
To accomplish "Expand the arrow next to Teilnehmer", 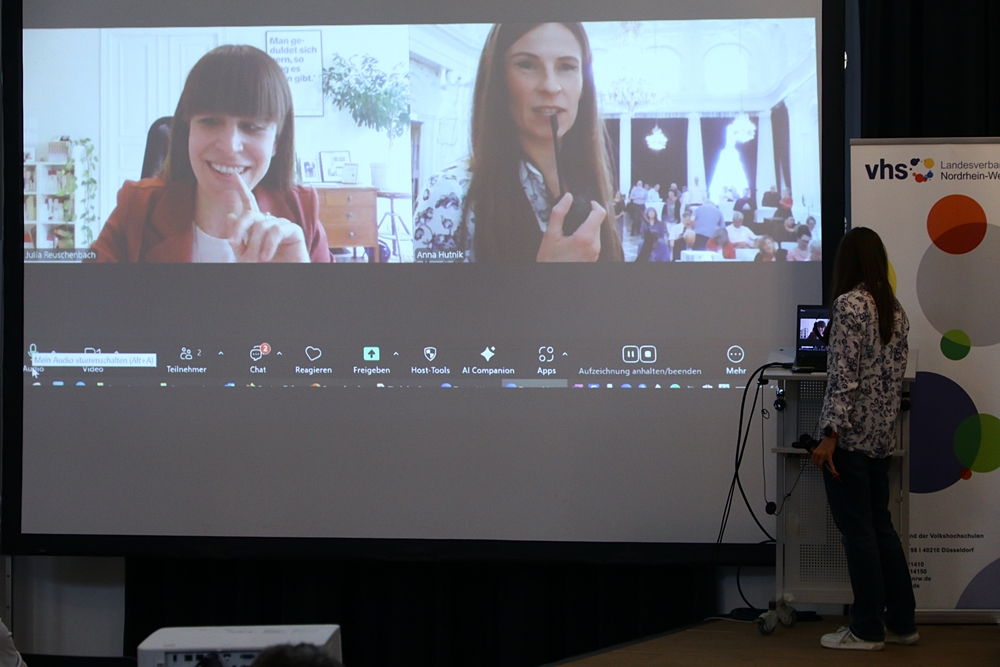I will [x=221, y=354].
